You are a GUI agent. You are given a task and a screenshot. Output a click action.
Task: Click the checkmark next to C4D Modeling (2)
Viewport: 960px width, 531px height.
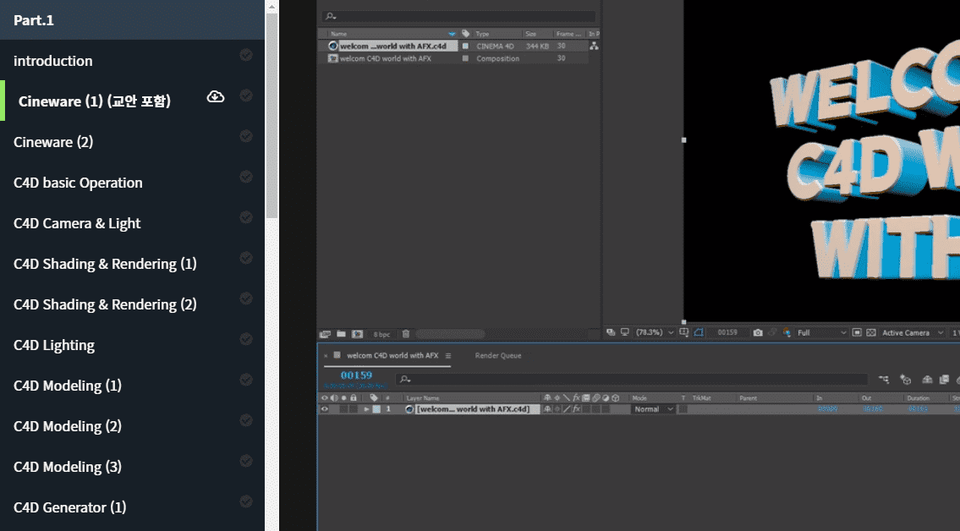click(x=246, y=420)
